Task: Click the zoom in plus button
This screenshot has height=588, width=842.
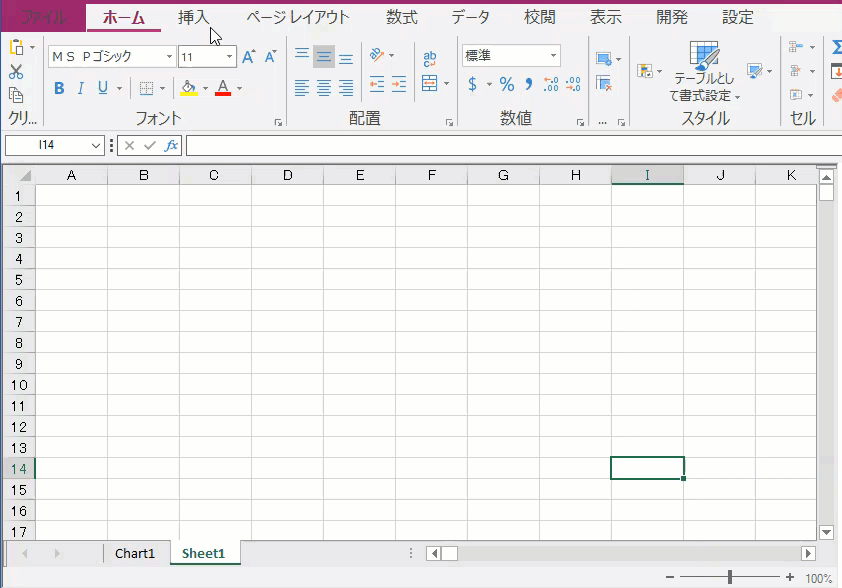Action: click(790, 578)
